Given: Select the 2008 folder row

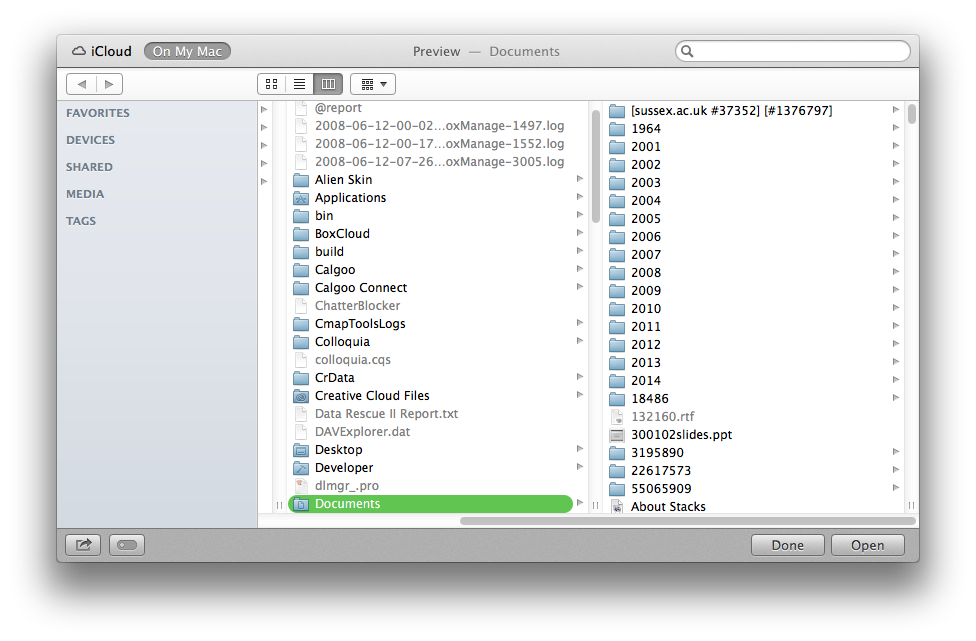Looking at the screenshot, I should pyautogui.click(x=754, y=273).
